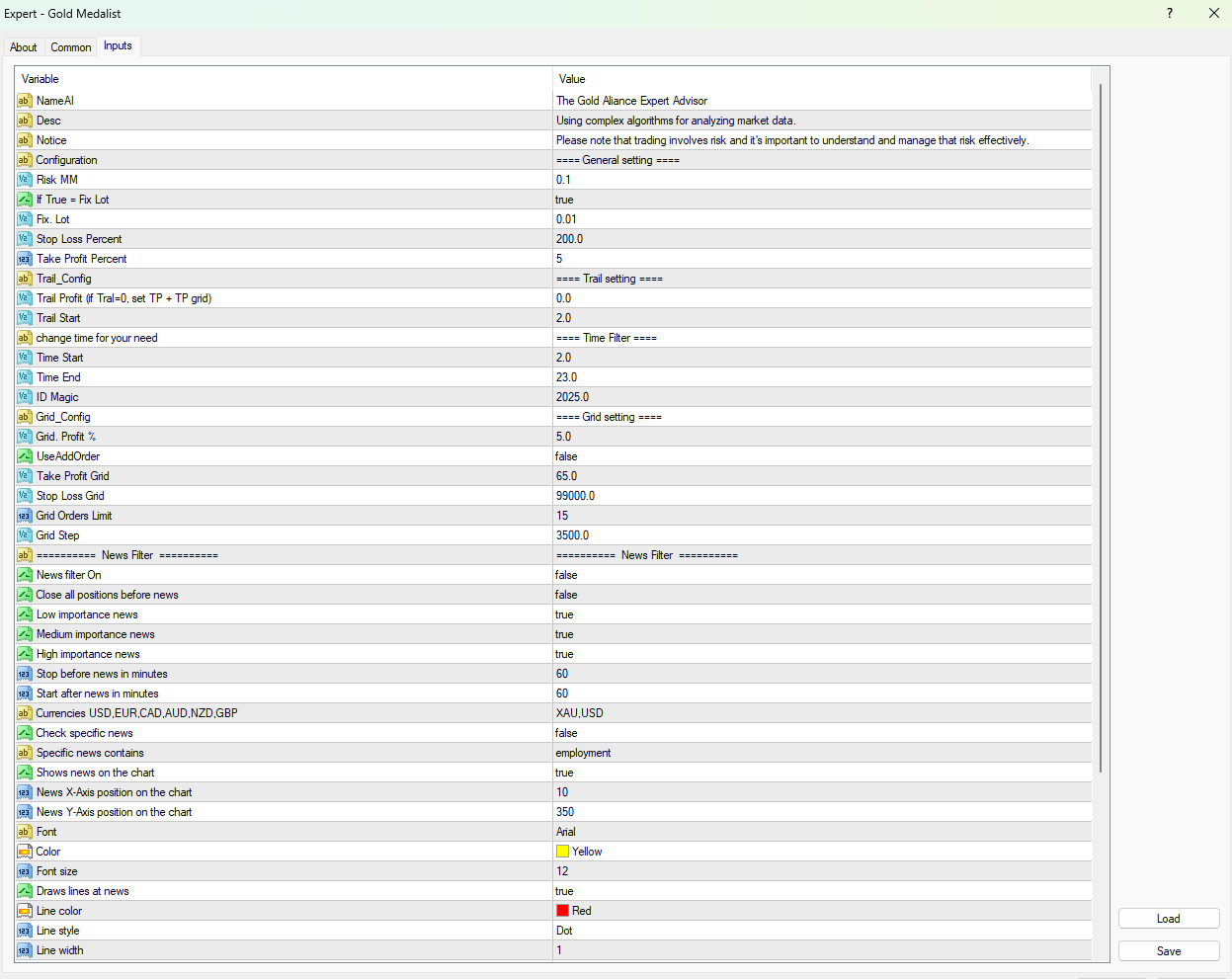Click the boolean icon beside News filter On
The image size is (1232, 979).
pyautogui.click(x=24, y=574)
